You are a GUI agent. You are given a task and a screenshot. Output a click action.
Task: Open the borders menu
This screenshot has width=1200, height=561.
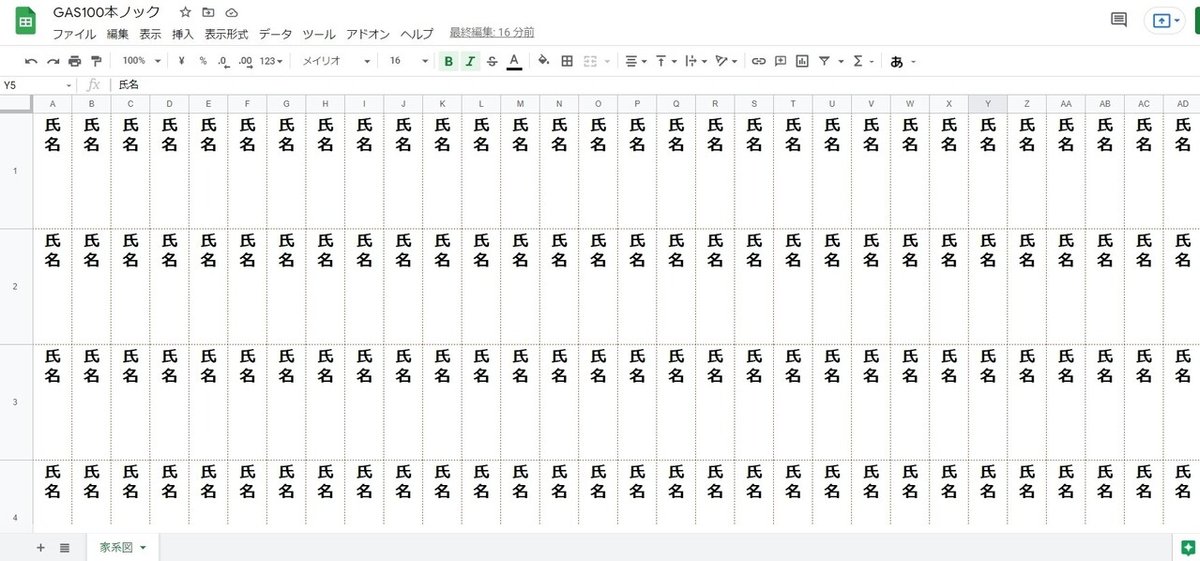pyautogui.click(x=567, y=61)
